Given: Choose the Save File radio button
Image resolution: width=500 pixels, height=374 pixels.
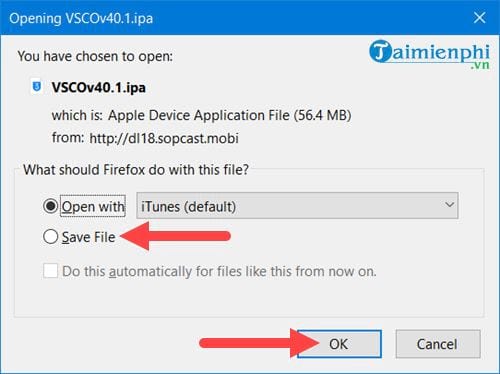Looking at the screenshot, I should point(51,237).
